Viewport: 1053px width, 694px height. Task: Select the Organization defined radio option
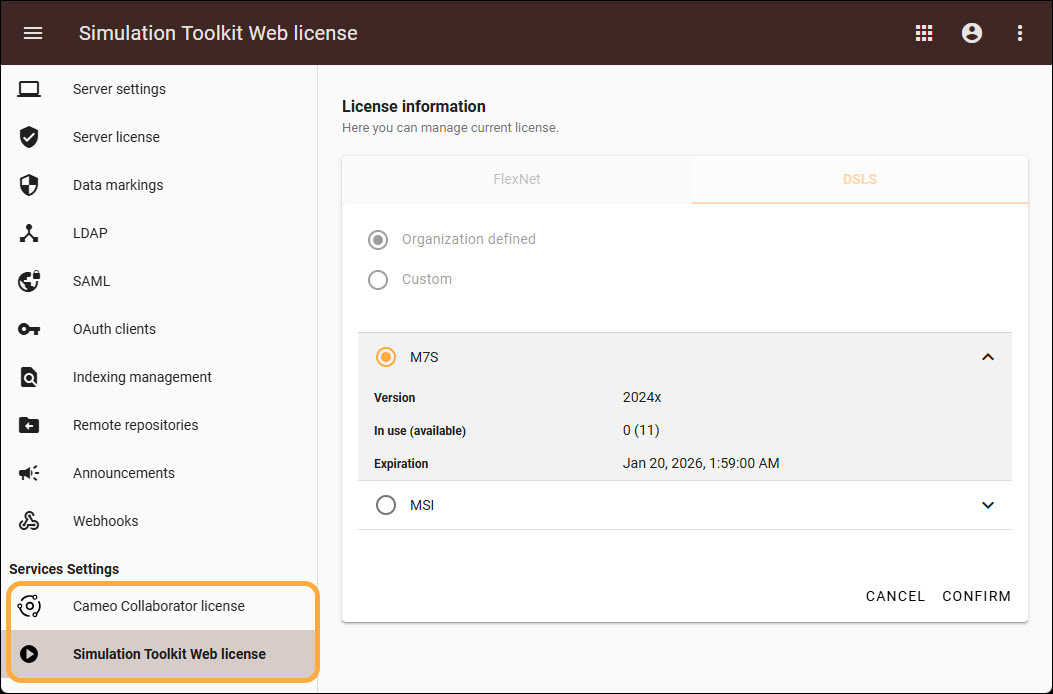378,240
